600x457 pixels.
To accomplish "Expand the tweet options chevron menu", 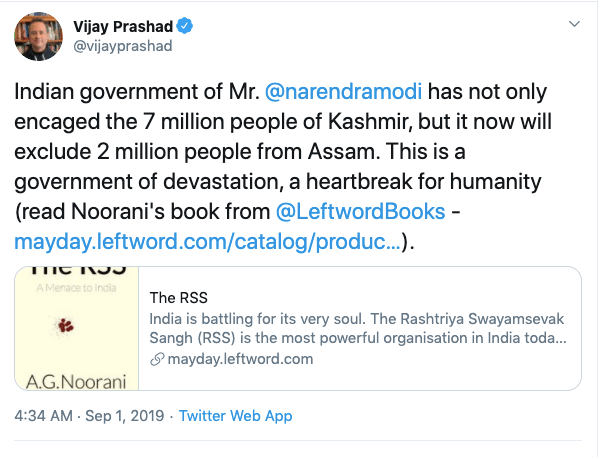I will [573, 22].
